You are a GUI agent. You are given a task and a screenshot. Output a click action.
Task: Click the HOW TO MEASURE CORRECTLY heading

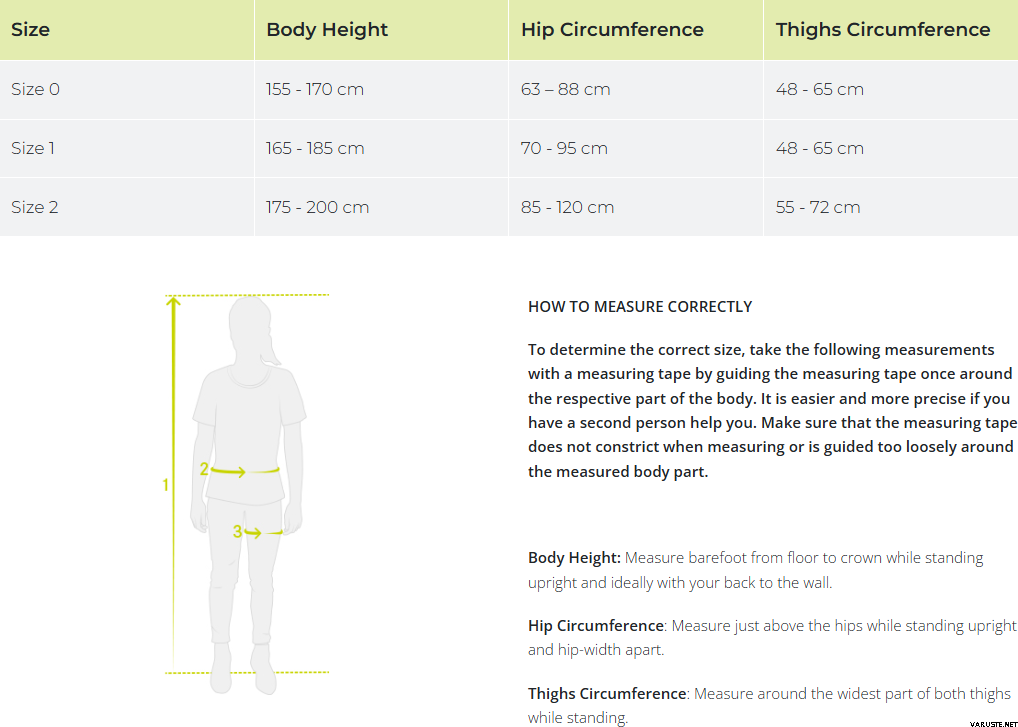click(640, 306)
